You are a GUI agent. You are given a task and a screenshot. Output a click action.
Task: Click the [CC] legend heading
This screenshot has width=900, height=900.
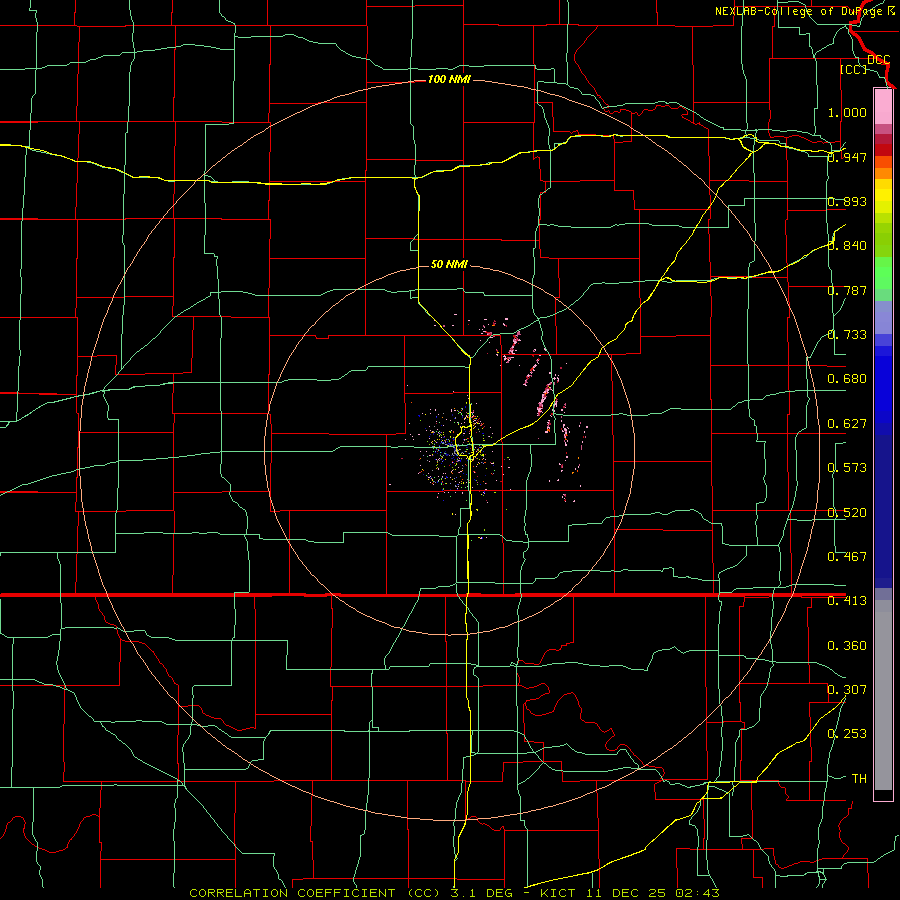853,69
